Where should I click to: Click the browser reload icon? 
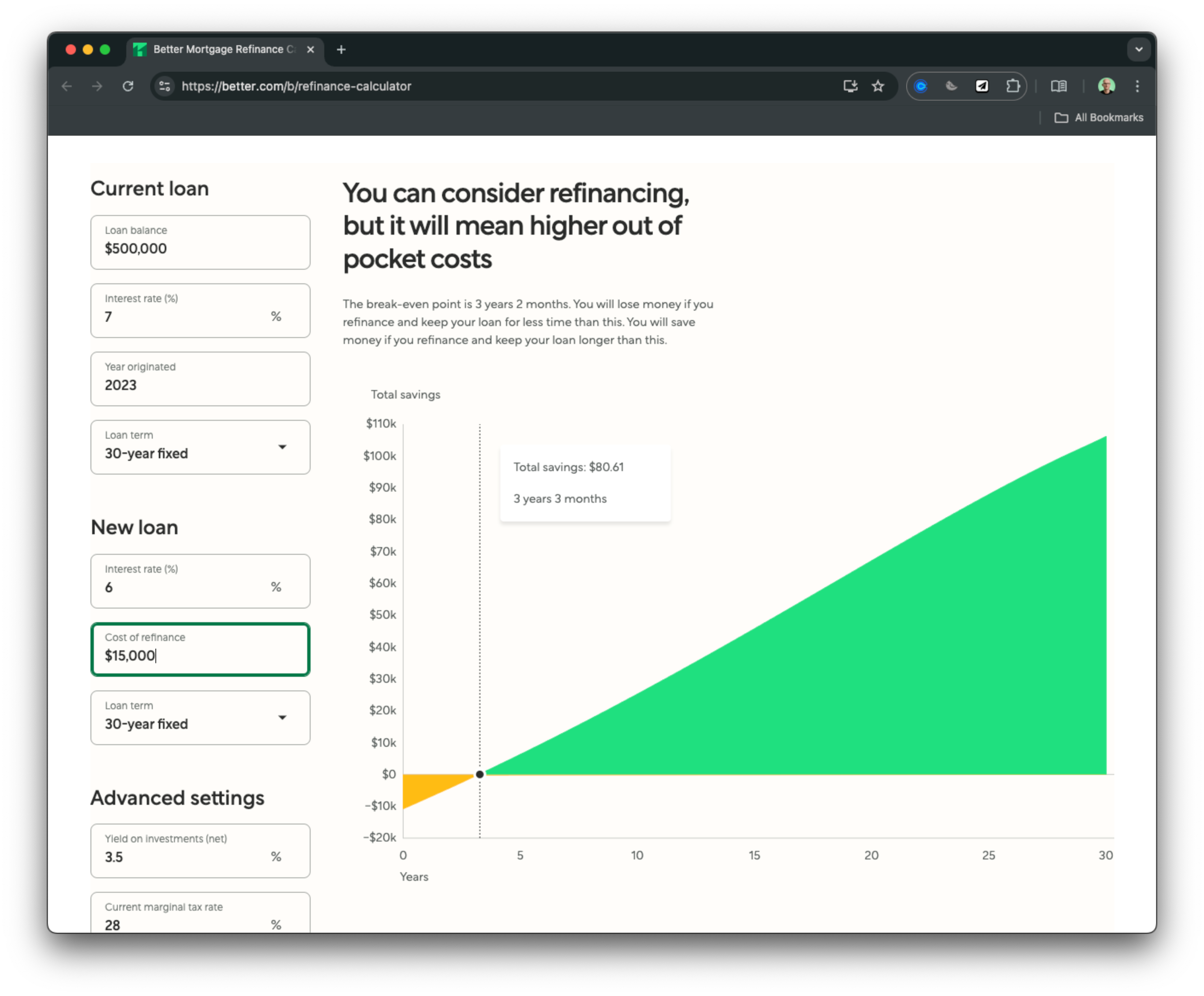[128, 86]
